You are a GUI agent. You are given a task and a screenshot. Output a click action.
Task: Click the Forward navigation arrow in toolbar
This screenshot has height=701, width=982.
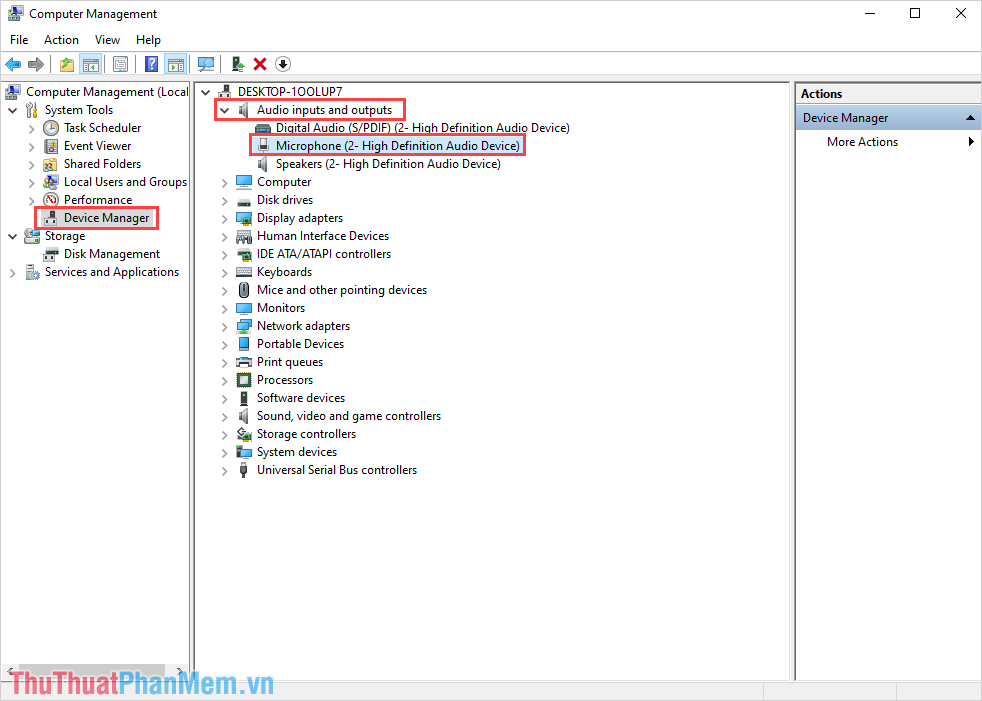(x=37, y=63)
